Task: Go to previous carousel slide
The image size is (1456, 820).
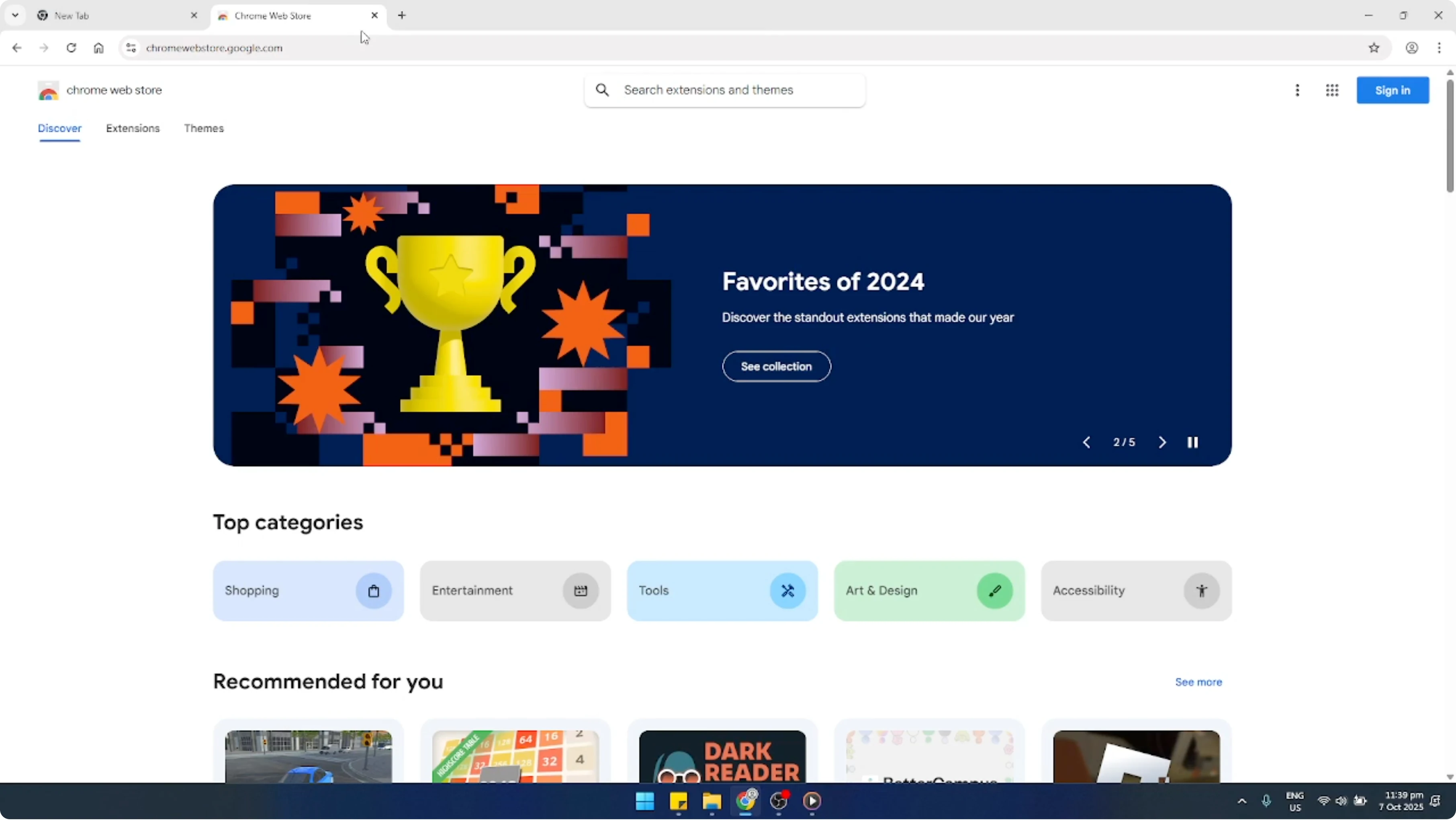Action: pyautogui.click(x=1086, y=443)
